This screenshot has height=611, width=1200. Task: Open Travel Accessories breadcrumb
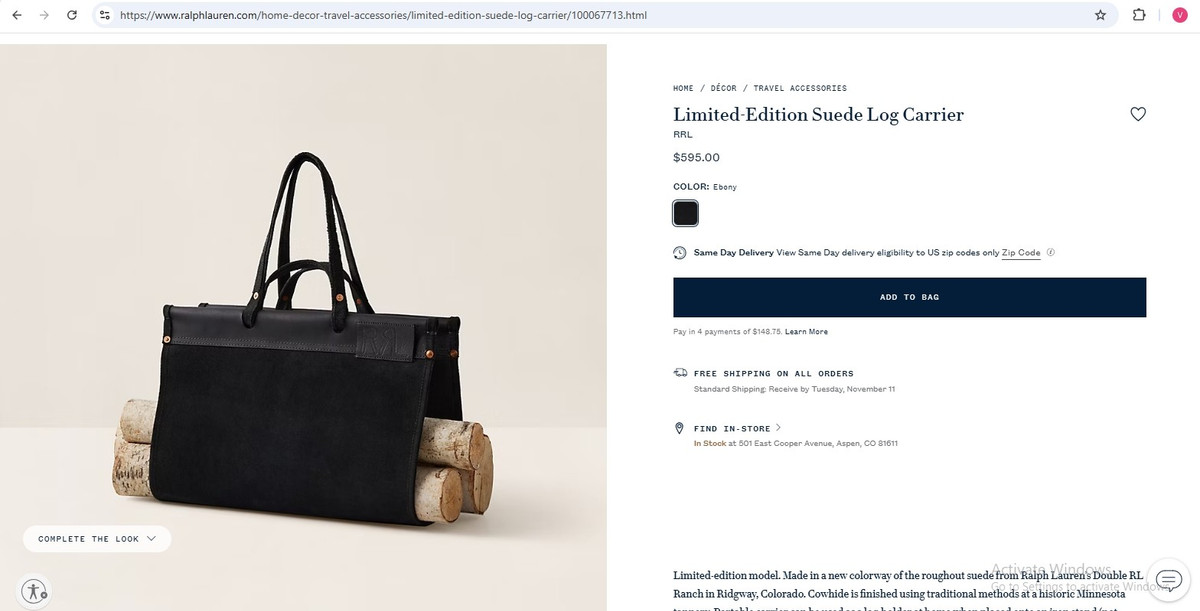pyautogui.click(x=800, y=88)
